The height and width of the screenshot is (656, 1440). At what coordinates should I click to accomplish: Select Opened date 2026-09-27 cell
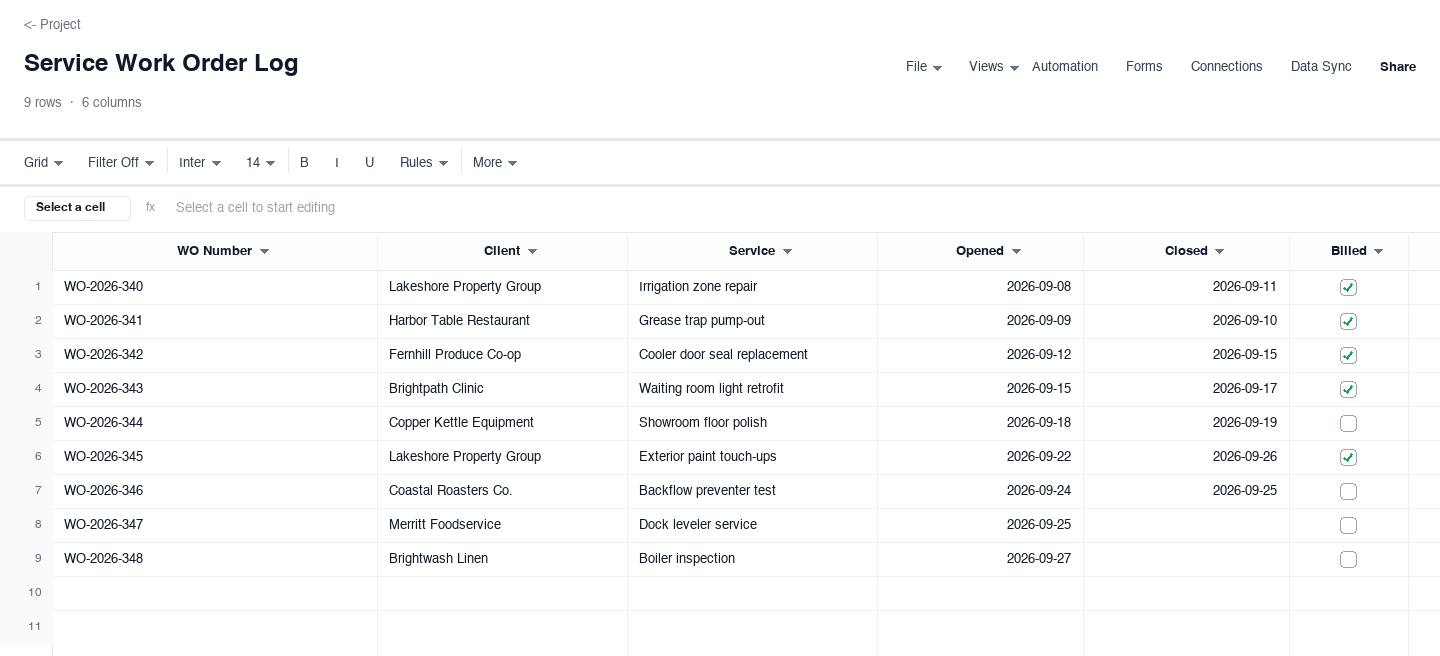pos(980,559)
